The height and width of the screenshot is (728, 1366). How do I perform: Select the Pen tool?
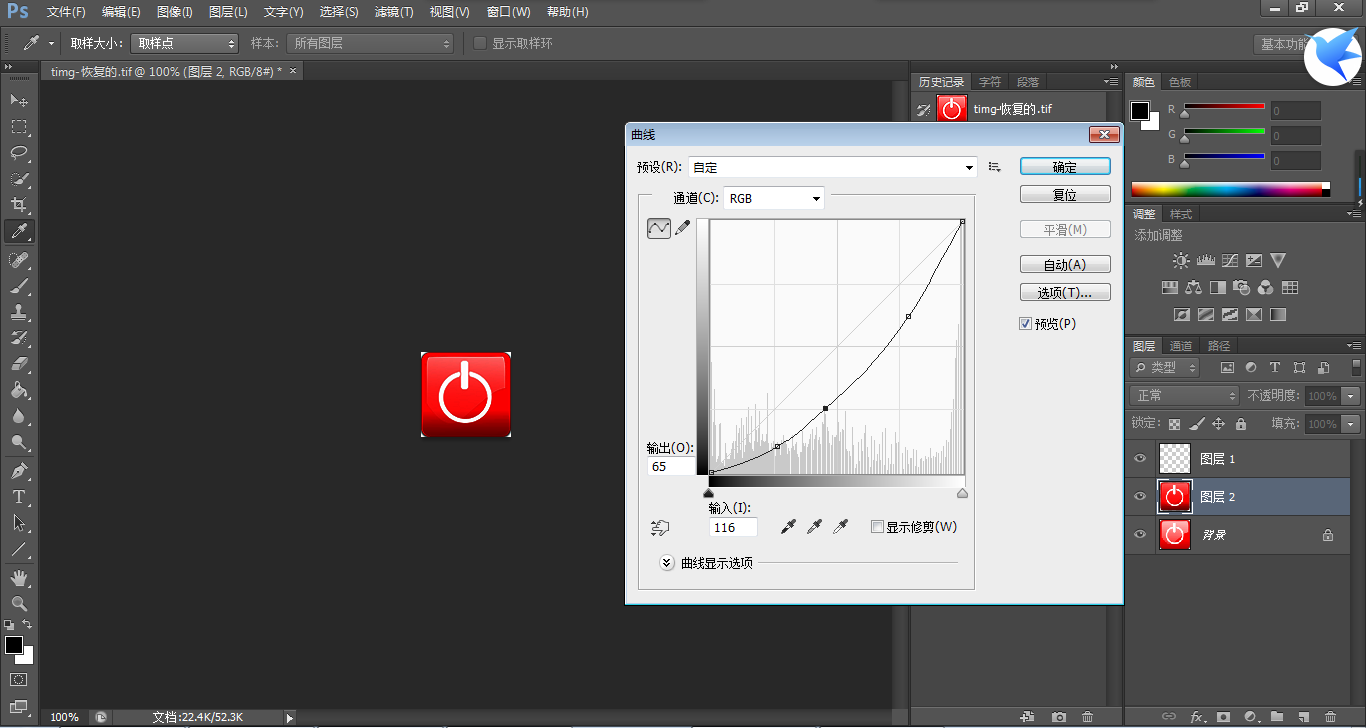point(19,471)
